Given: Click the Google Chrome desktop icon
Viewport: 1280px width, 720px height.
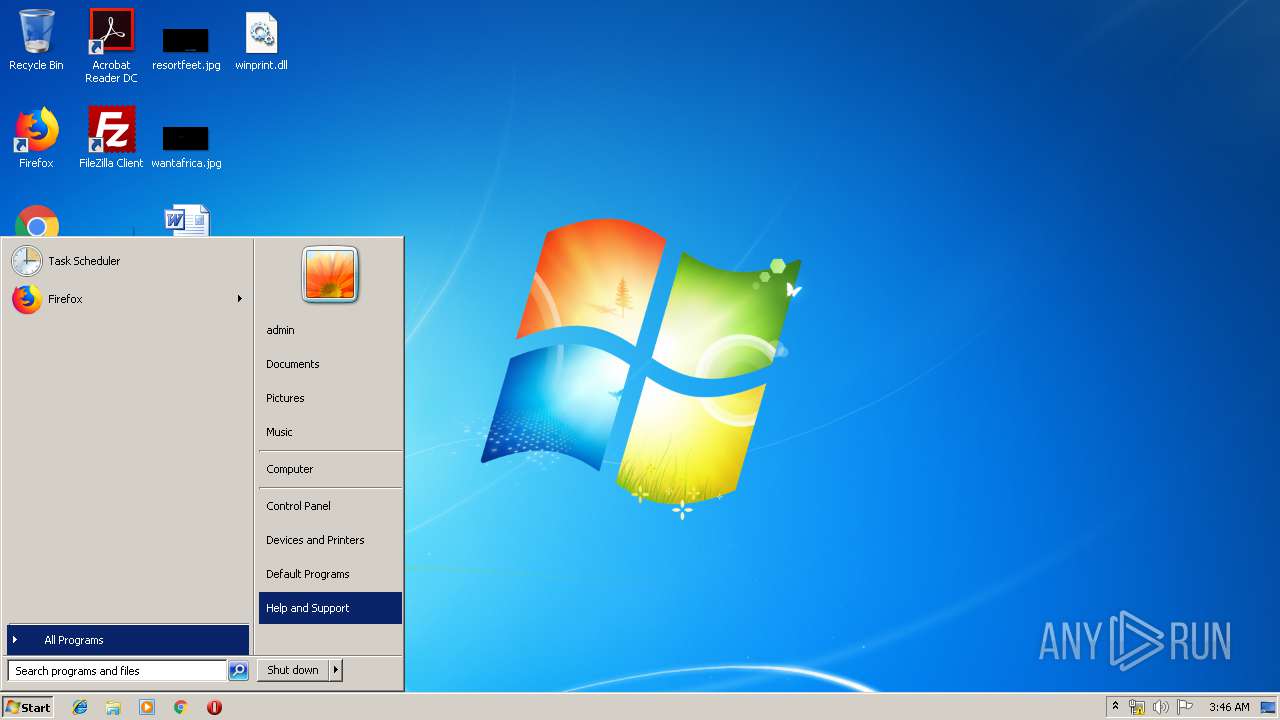Looking at the screenshot, I should pyautogui.click(x=37, y=222).
